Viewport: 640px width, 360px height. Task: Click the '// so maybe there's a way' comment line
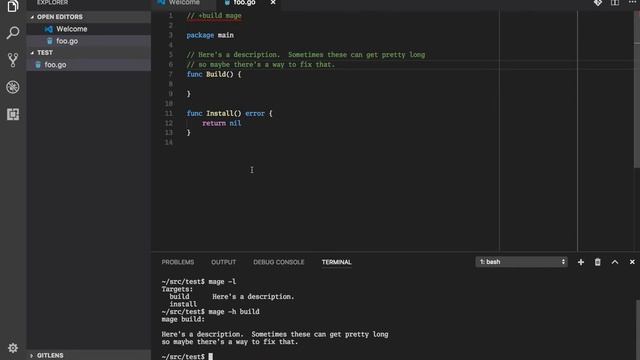(x=260, y=64)
